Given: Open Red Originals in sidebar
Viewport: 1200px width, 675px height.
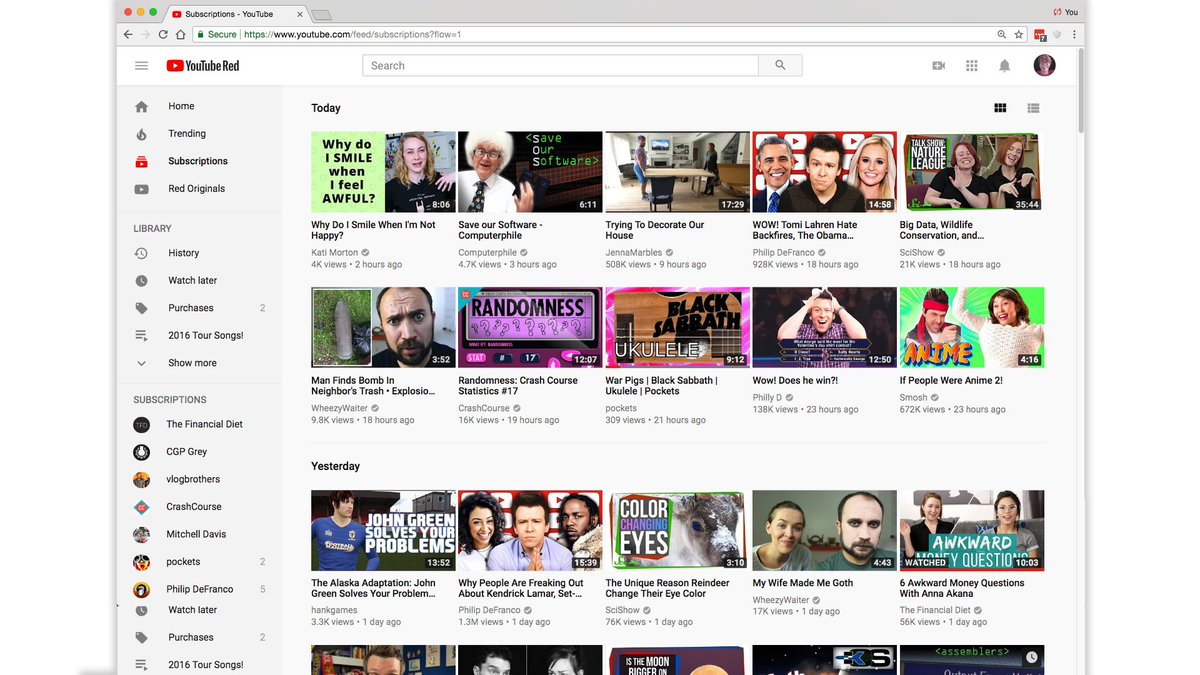Looking at the screenshot, I should click(x=199, y=189).
